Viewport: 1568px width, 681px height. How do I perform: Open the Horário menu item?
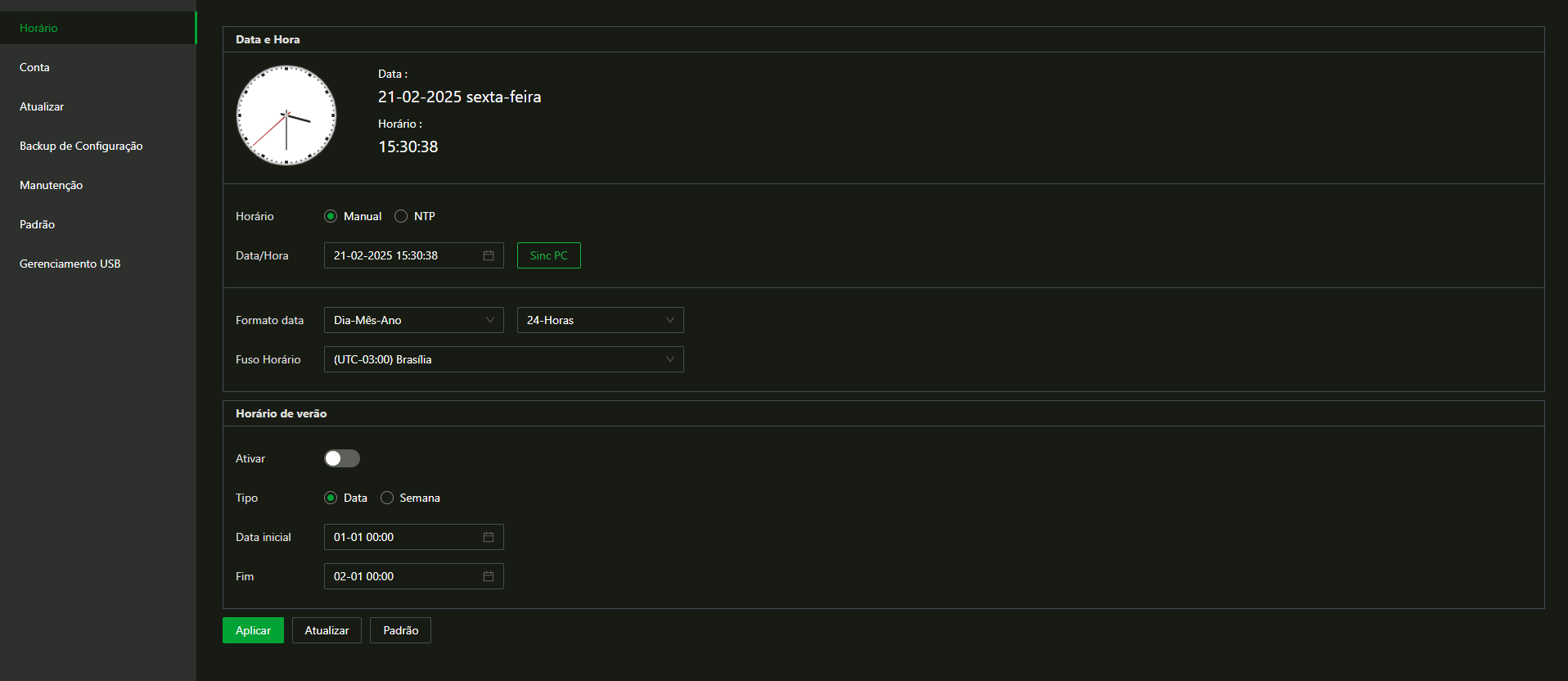coord(98,28)
